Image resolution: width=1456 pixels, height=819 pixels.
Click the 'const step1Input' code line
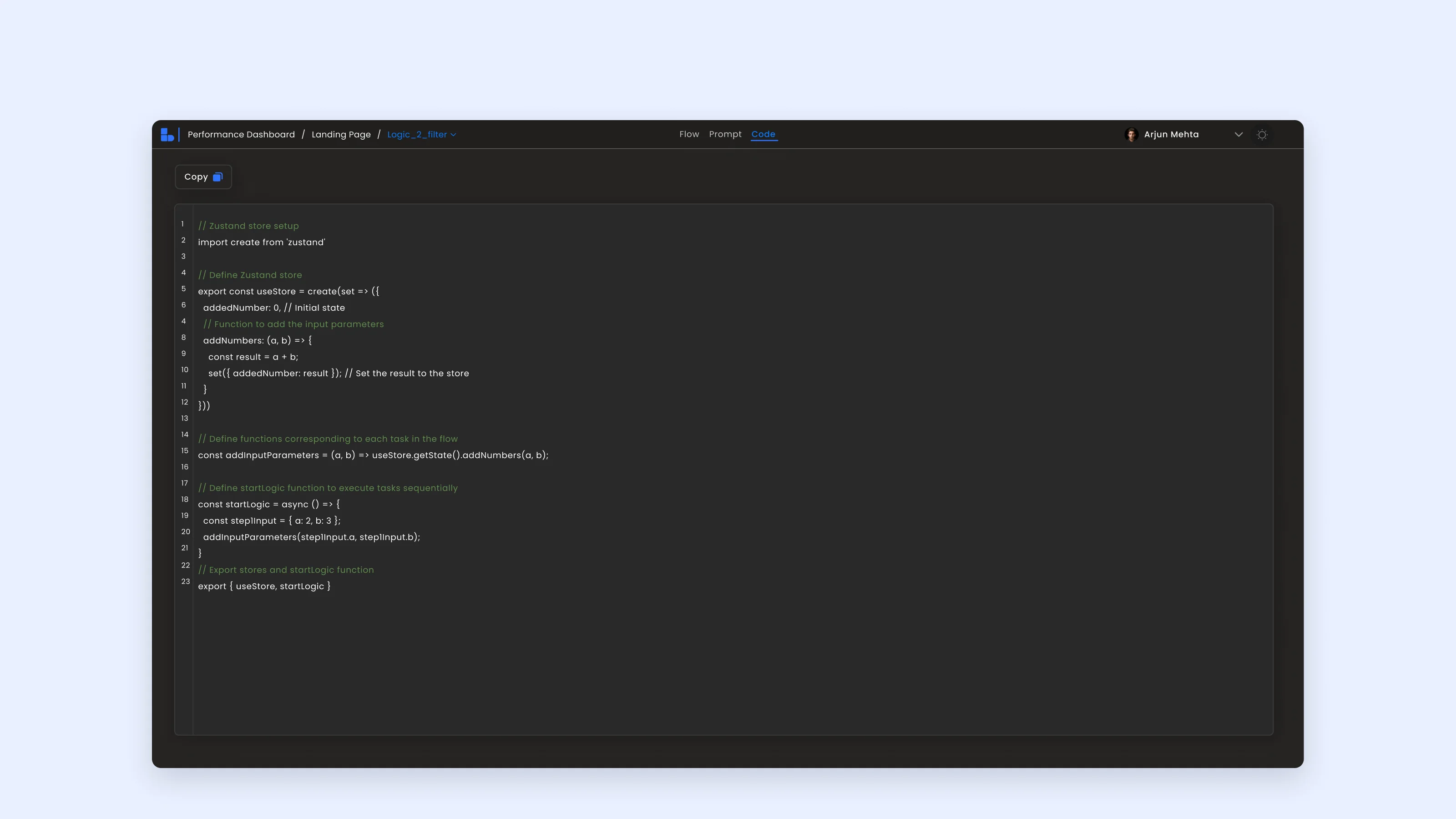click(x=272, y=521)
